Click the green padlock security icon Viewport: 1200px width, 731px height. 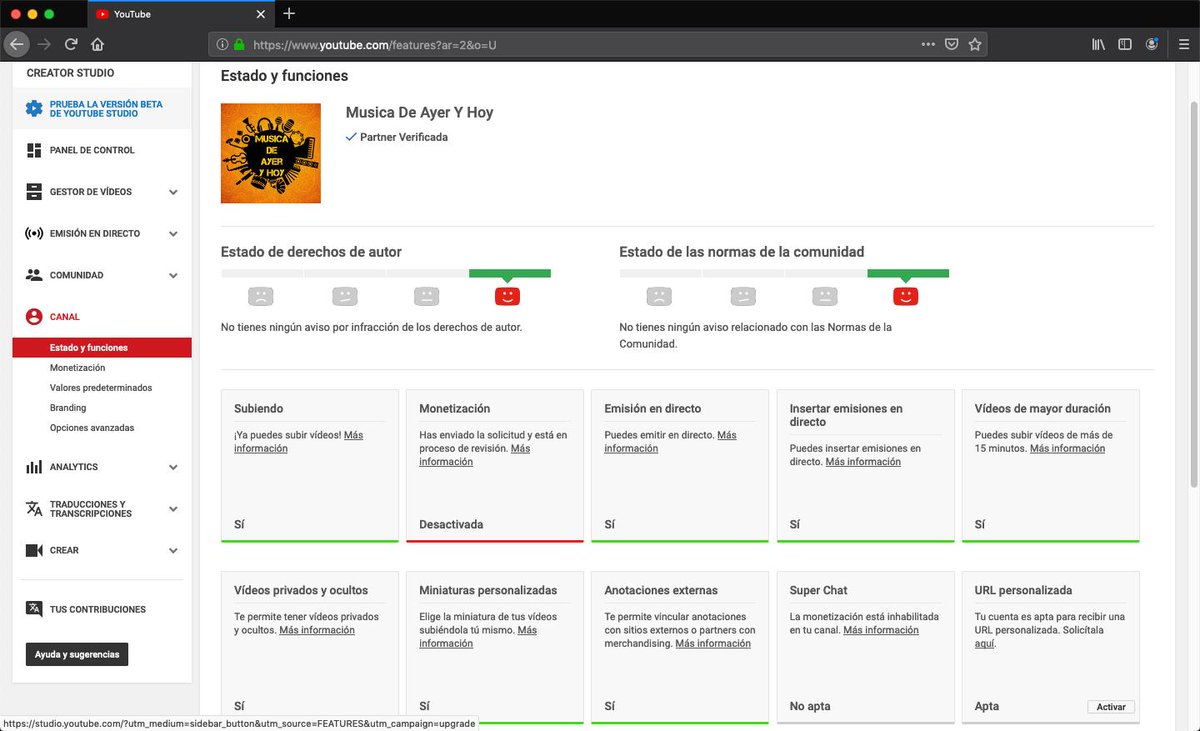coord(239,45)
